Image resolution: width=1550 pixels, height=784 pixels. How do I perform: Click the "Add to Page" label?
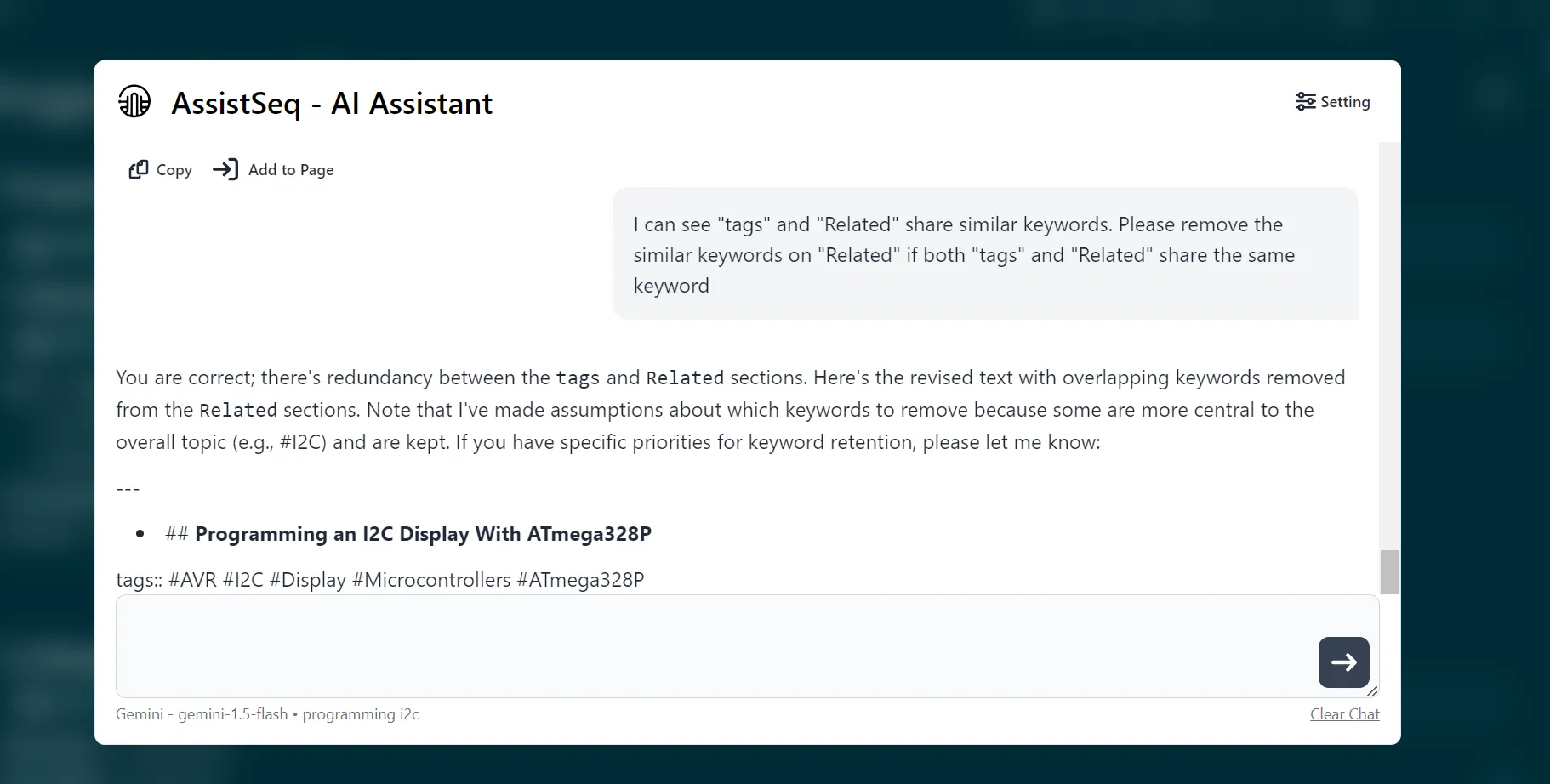(x=291, y=169)
